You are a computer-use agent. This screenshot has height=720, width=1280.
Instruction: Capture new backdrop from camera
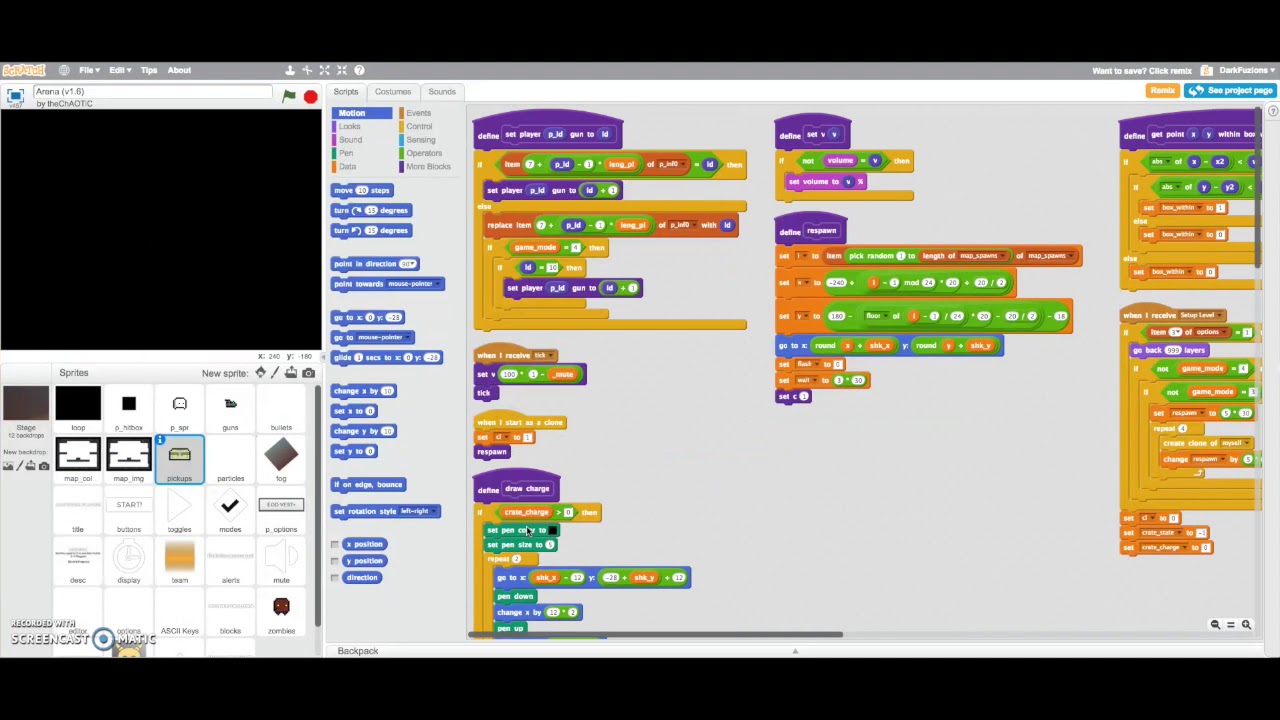click(x=44, y=466)
